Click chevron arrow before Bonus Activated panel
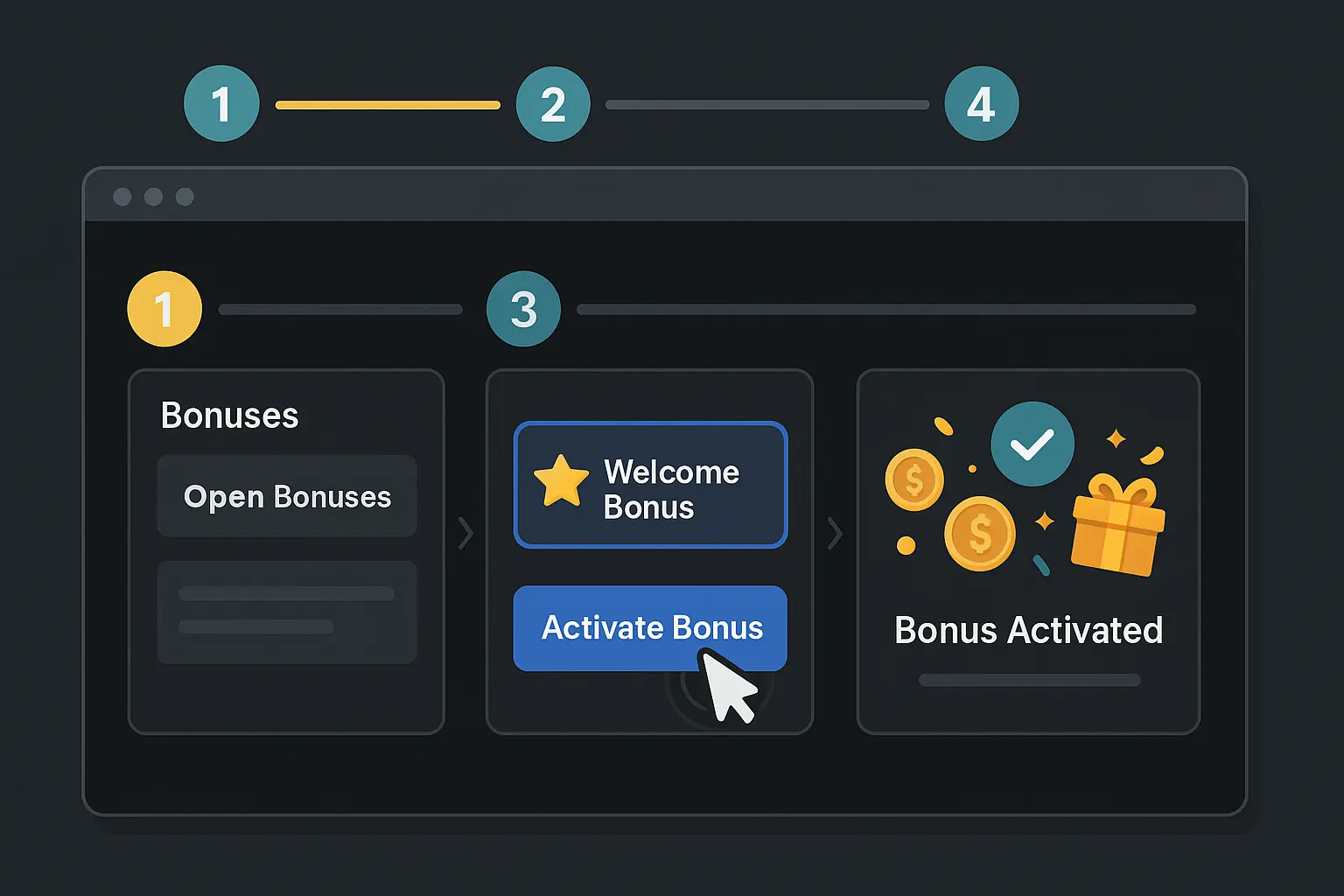The width and height of the screenshot is (1344, 896). point(835,533)
